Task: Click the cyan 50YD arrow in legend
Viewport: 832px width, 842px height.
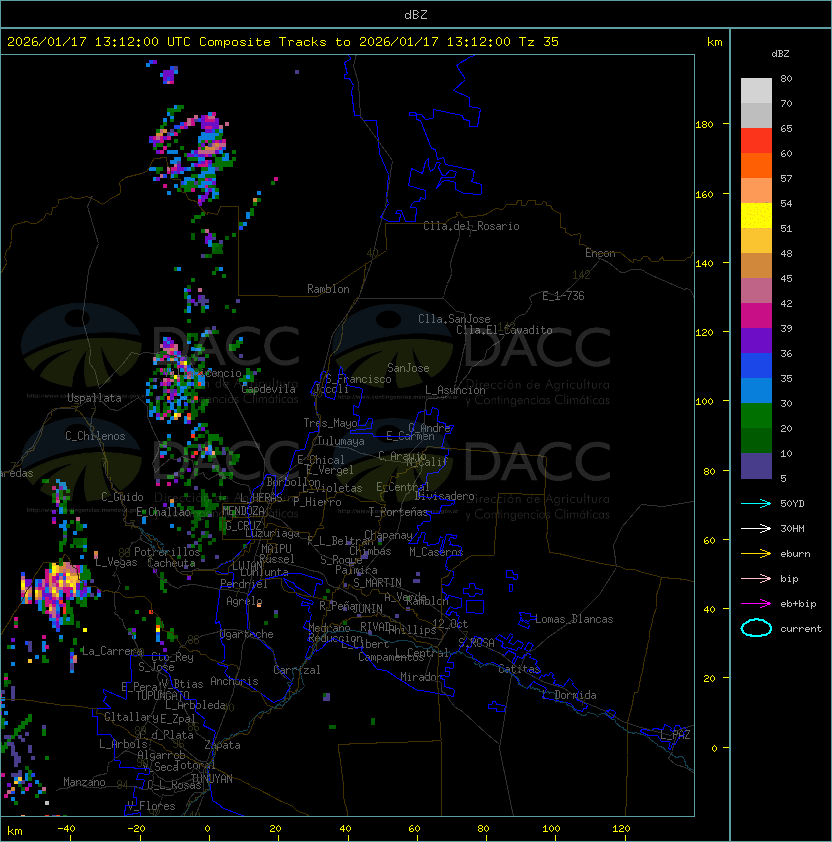Action: [x=756, y=503]
